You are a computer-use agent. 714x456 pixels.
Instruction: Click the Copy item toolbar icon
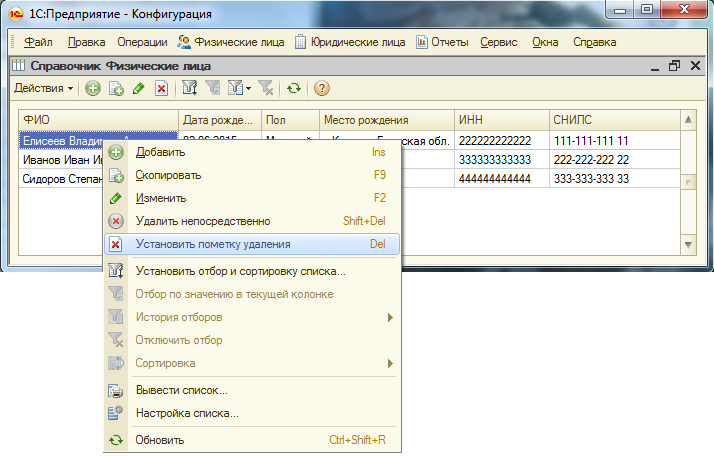pos(116,88)
